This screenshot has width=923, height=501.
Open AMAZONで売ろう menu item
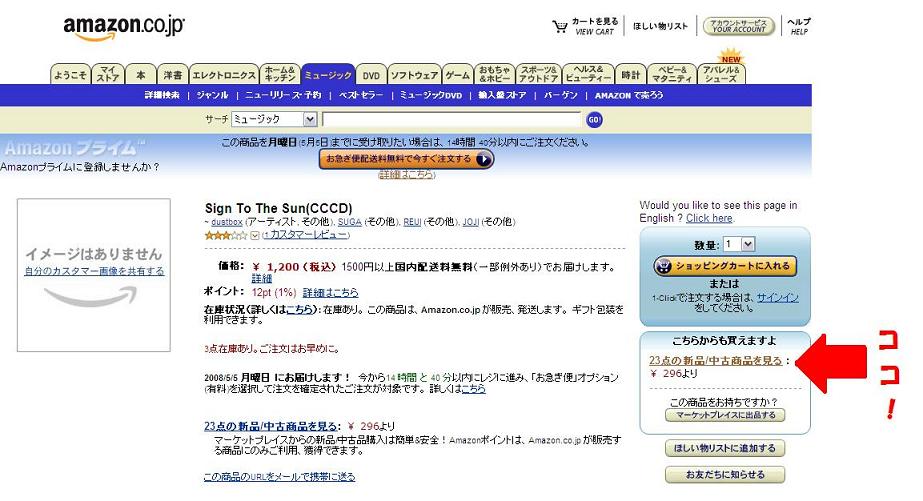(629, 95)
